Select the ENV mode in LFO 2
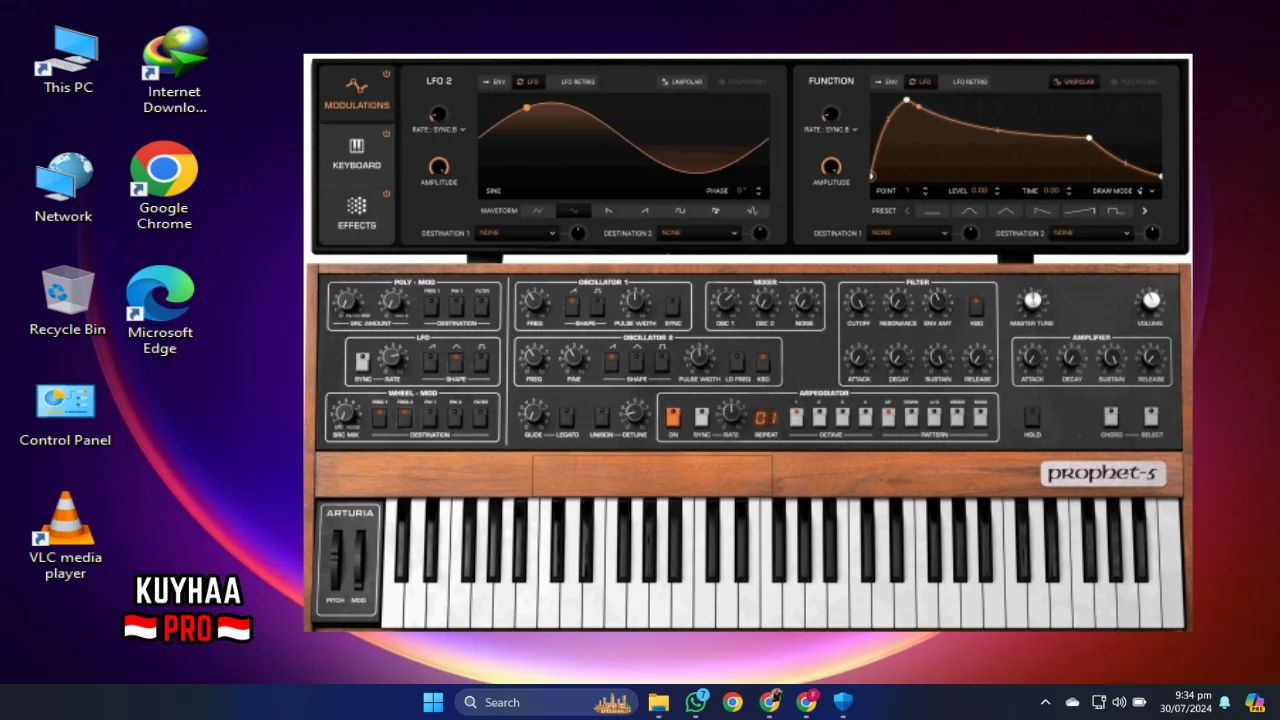 point(494,82)
